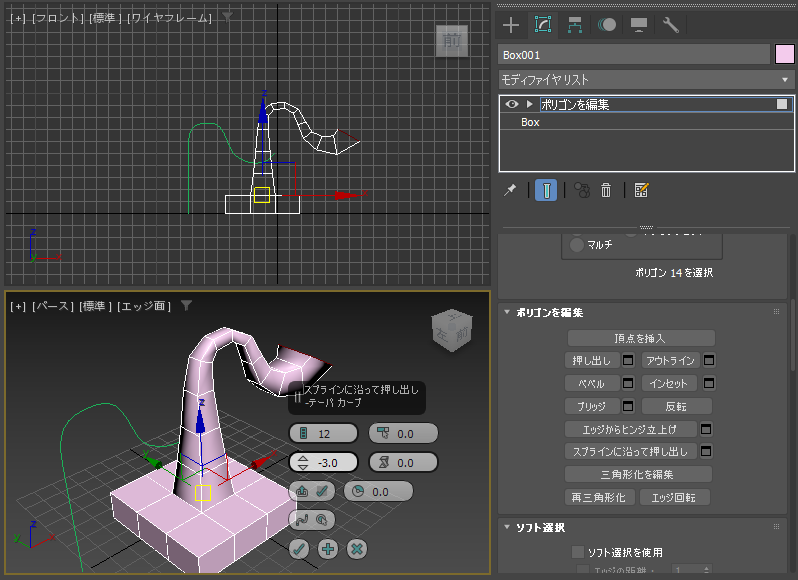This screenshot has width=798, height=580.
Task: Cancel the caddy with the X icon
Action: (x=357, y=549)
